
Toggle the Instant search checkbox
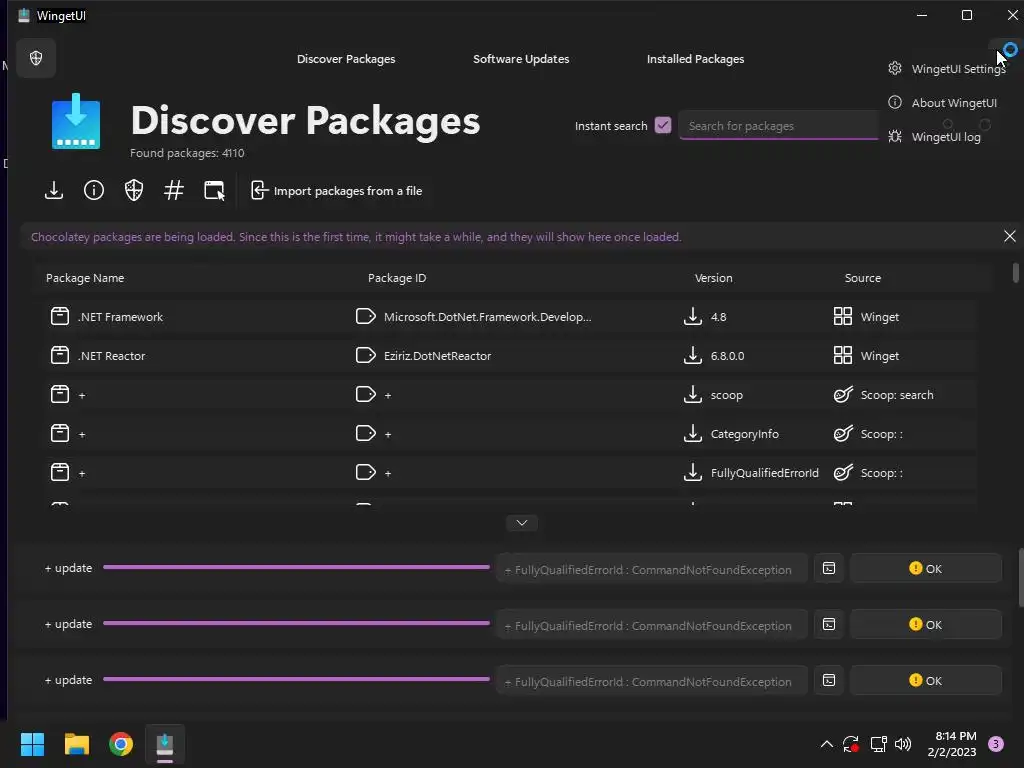(662, 125)
